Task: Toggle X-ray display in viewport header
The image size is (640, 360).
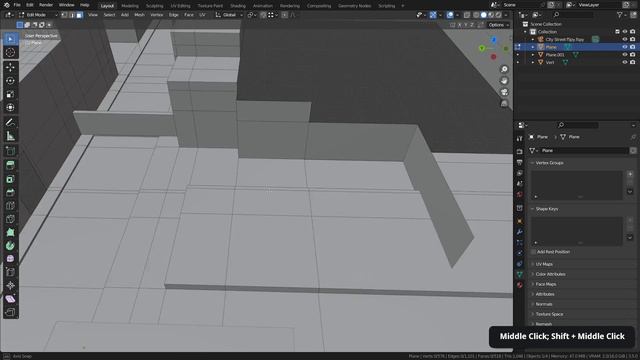Action: tap(467, 15)
